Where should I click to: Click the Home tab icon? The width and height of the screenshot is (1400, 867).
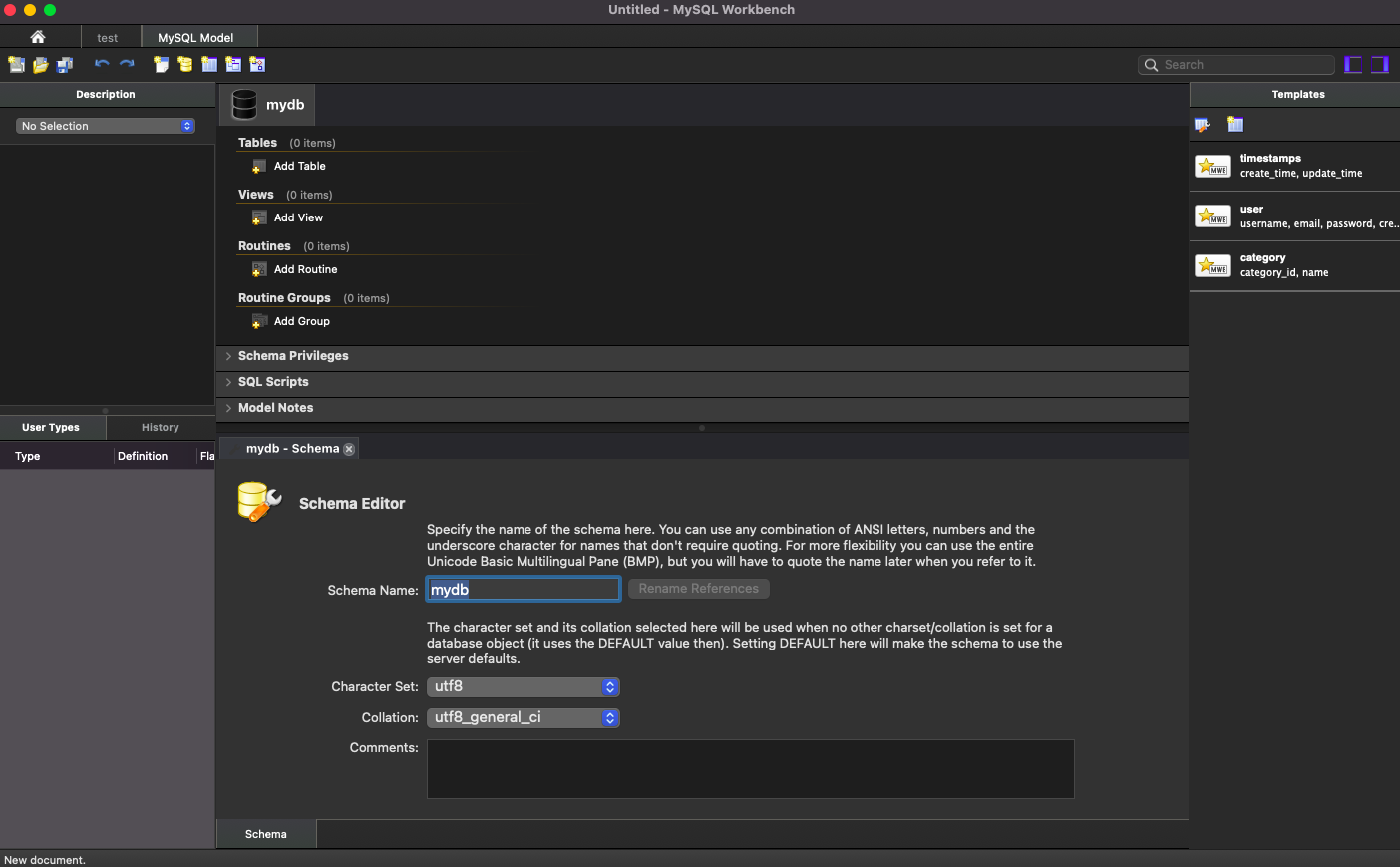coord(38,37)
